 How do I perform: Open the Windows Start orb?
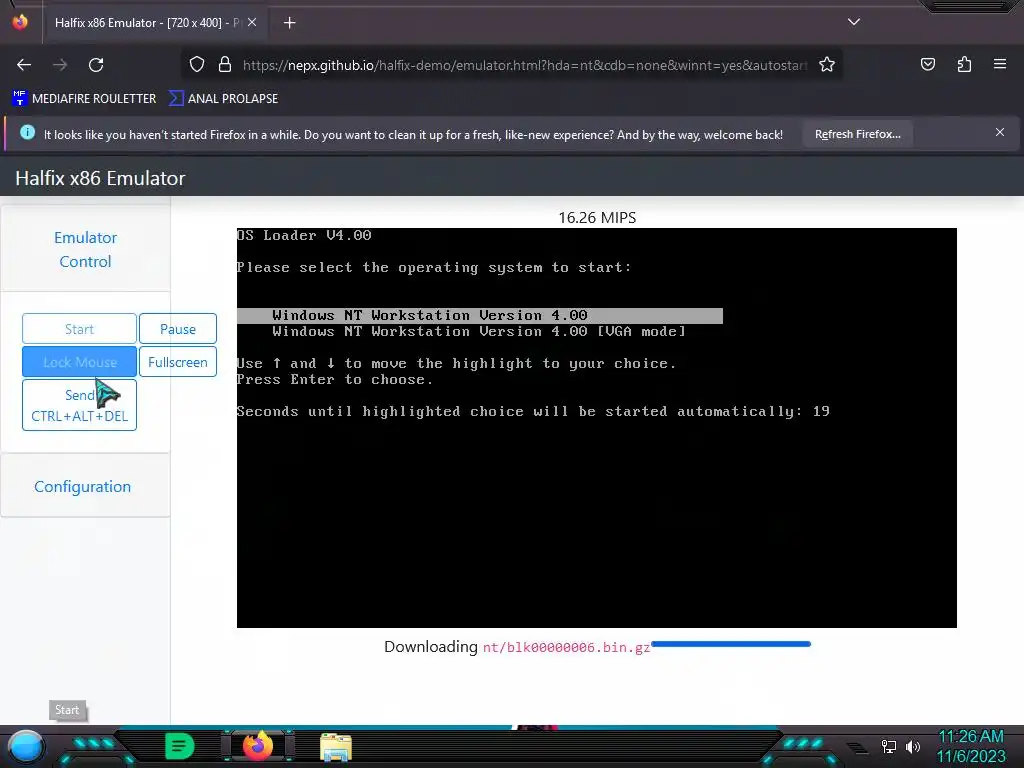click(25, 748)
